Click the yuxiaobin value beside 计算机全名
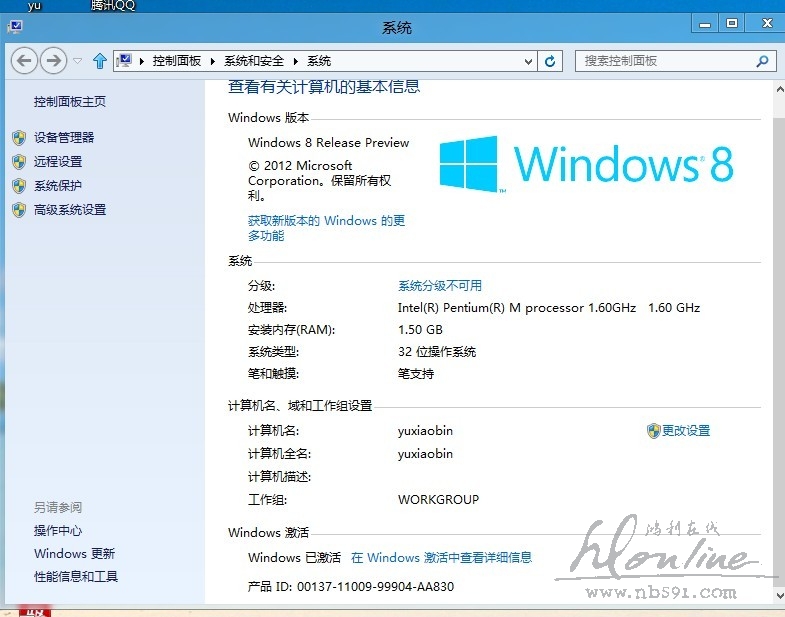The height and width of the screenshot is (617, 785). (425, 454)
